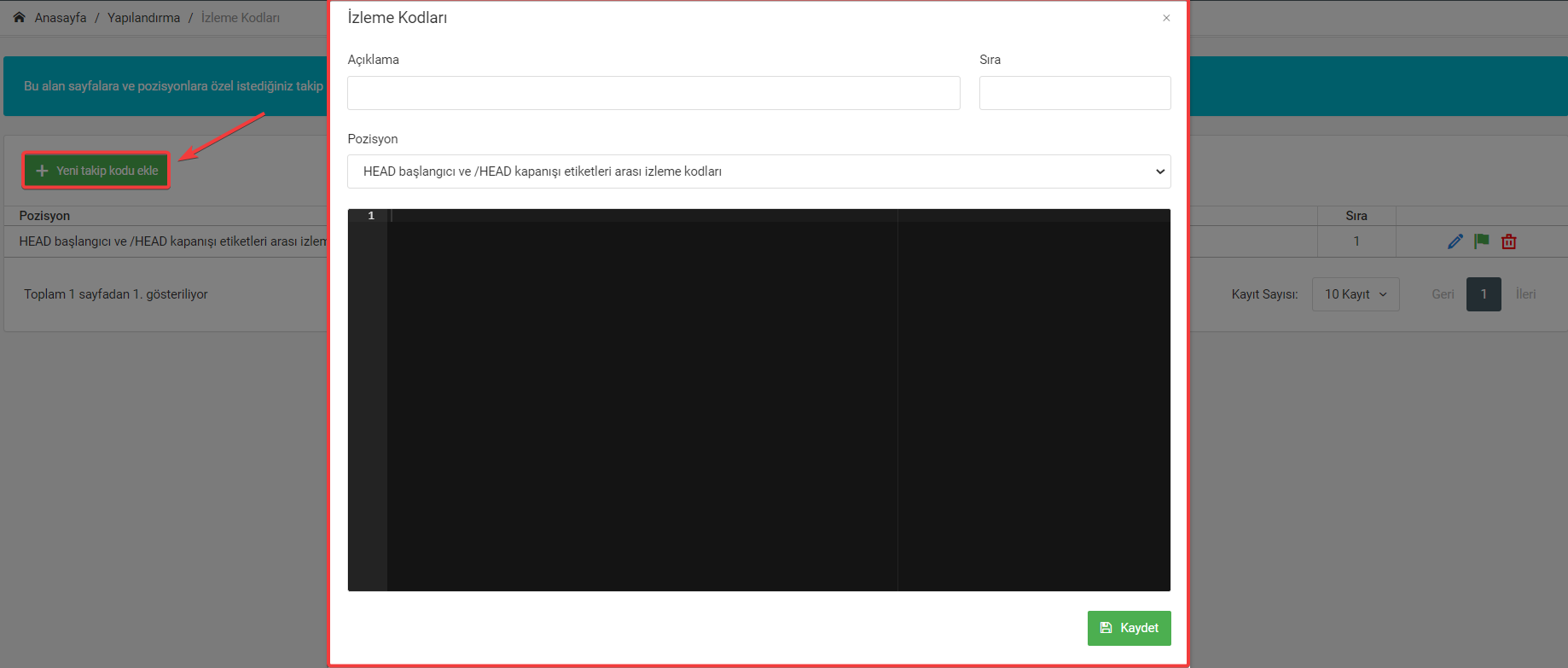Open the 10 Kayıt records dropdown
Viewport: 1568px width, 668px height.
(1356, 294)
